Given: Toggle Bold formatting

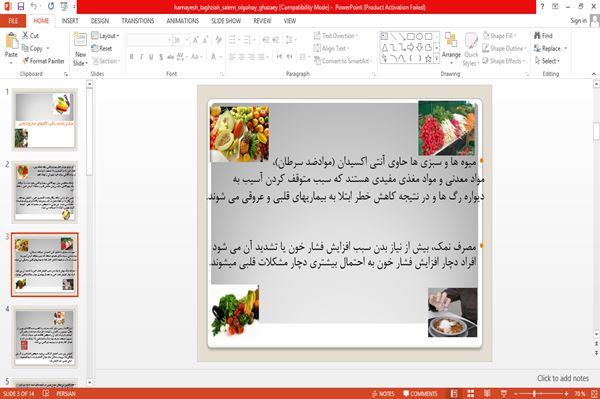Looking at the screenshot, I should coord(132,57).
